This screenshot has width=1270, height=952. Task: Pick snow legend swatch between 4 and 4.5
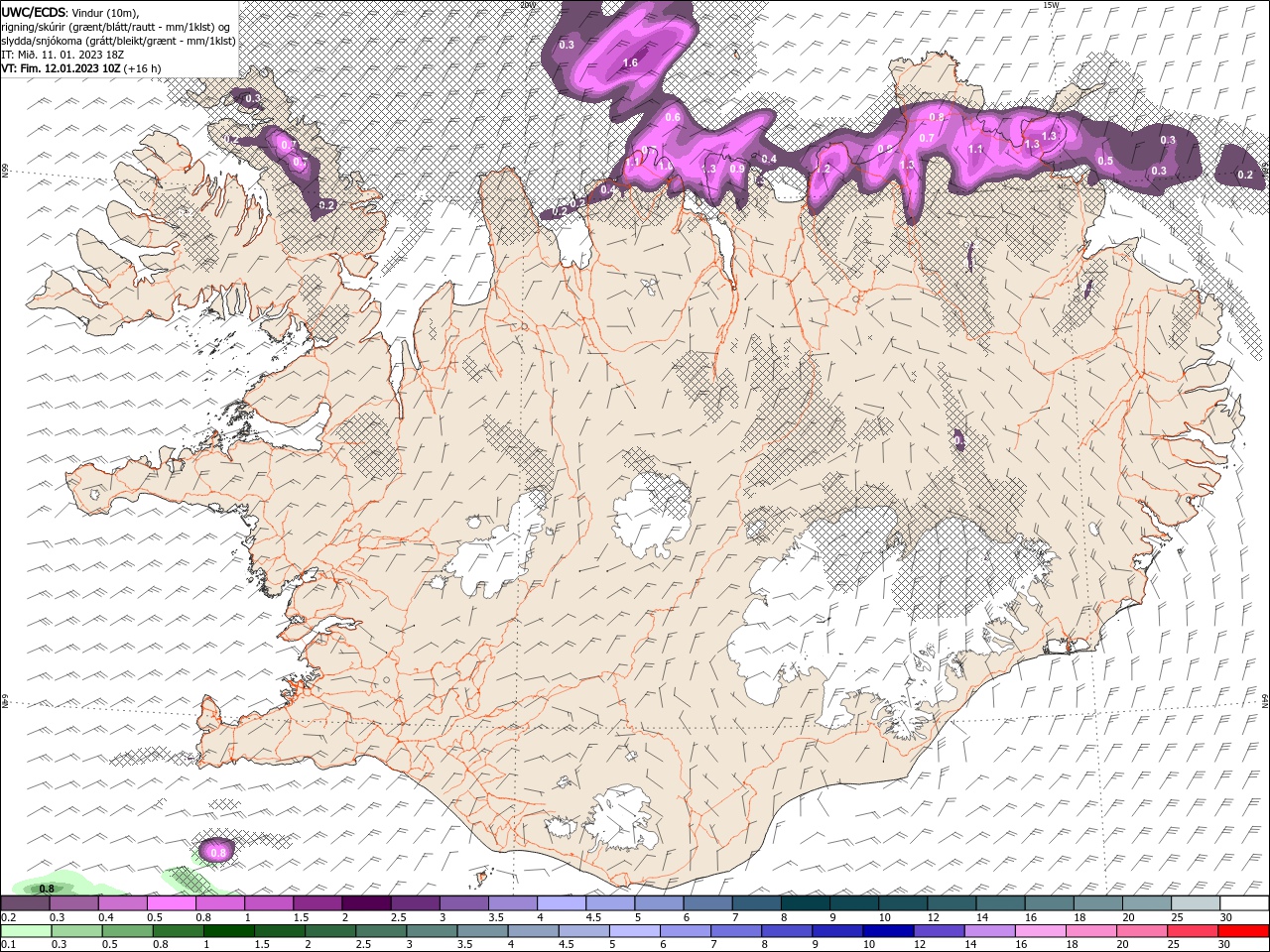point(562,903)
